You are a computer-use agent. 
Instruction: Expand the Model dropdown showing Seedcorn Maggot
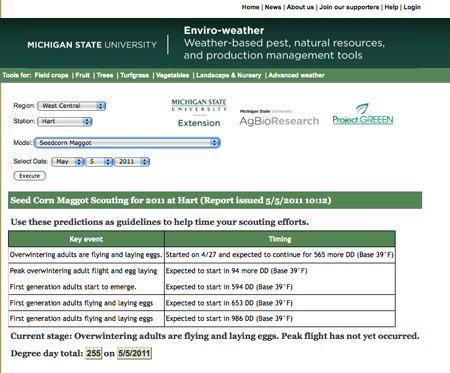coord(127,143)
